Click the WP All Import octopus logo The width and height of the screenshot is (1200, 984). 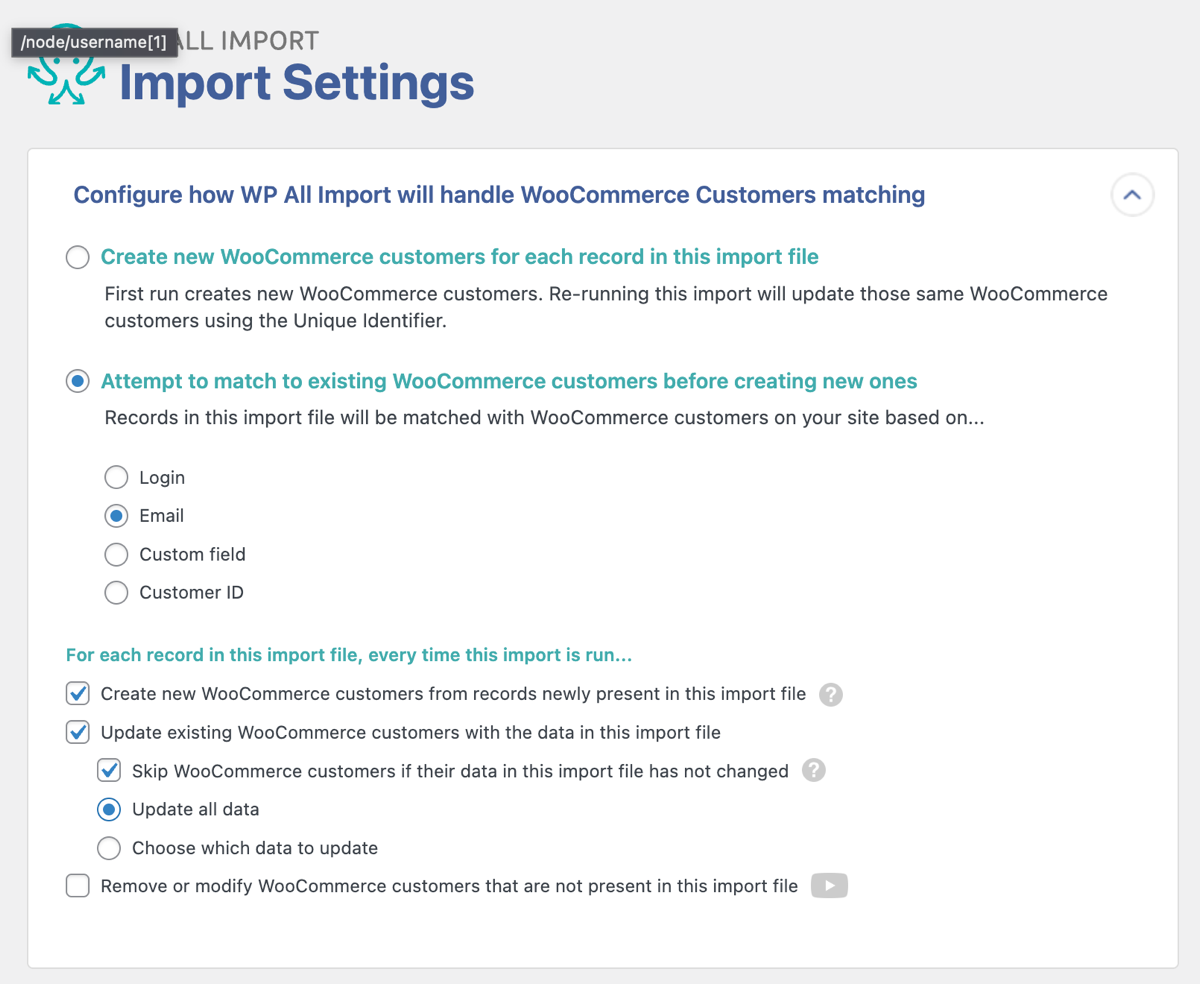pyautogui.click(x=66, y=65)
